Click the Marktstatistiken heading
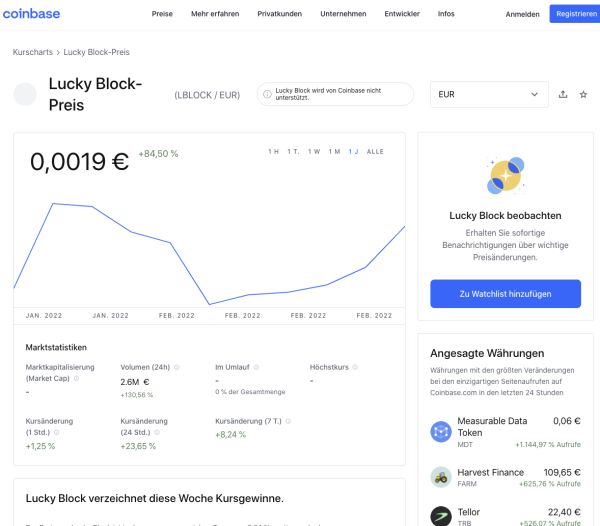The height and width of the screenshot is (526, 600). click(56, 347)
